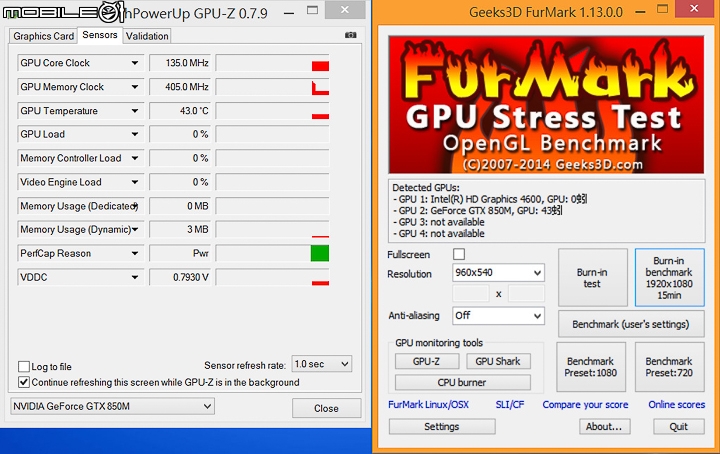
Task: Start the Burn-in test
Action: coord(592,278)
